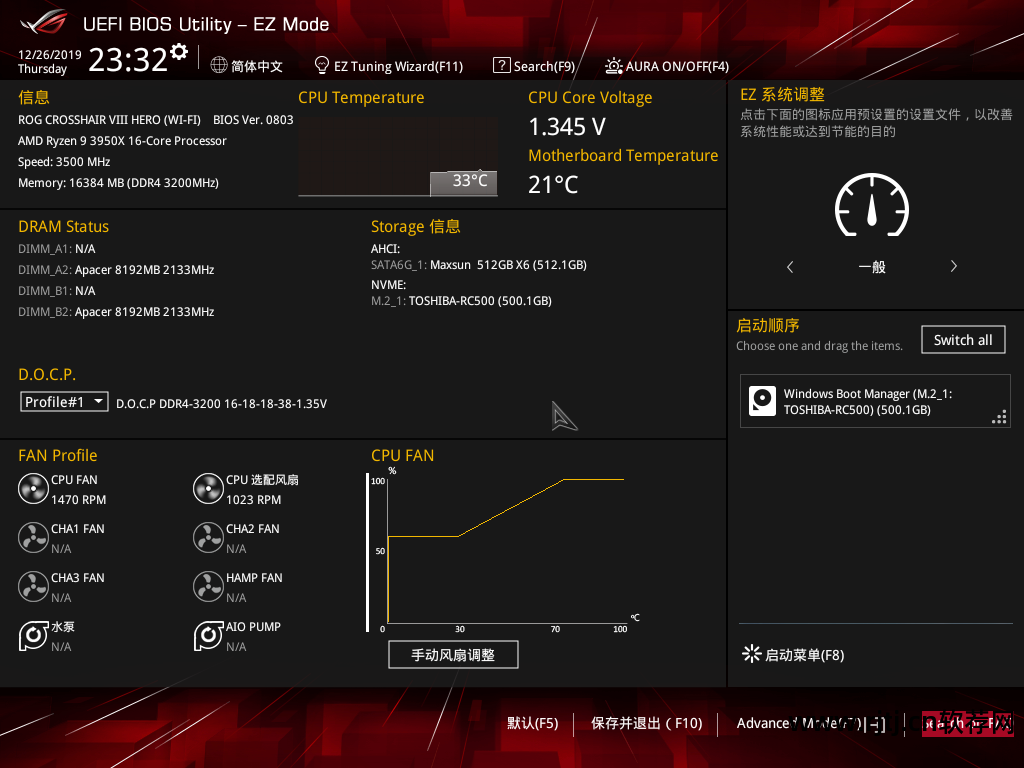Click the 1470 RPM CPU fan speed
The width and height of the screenshot is (1024, 768).
pyautogui.click(x=78, y=500)
